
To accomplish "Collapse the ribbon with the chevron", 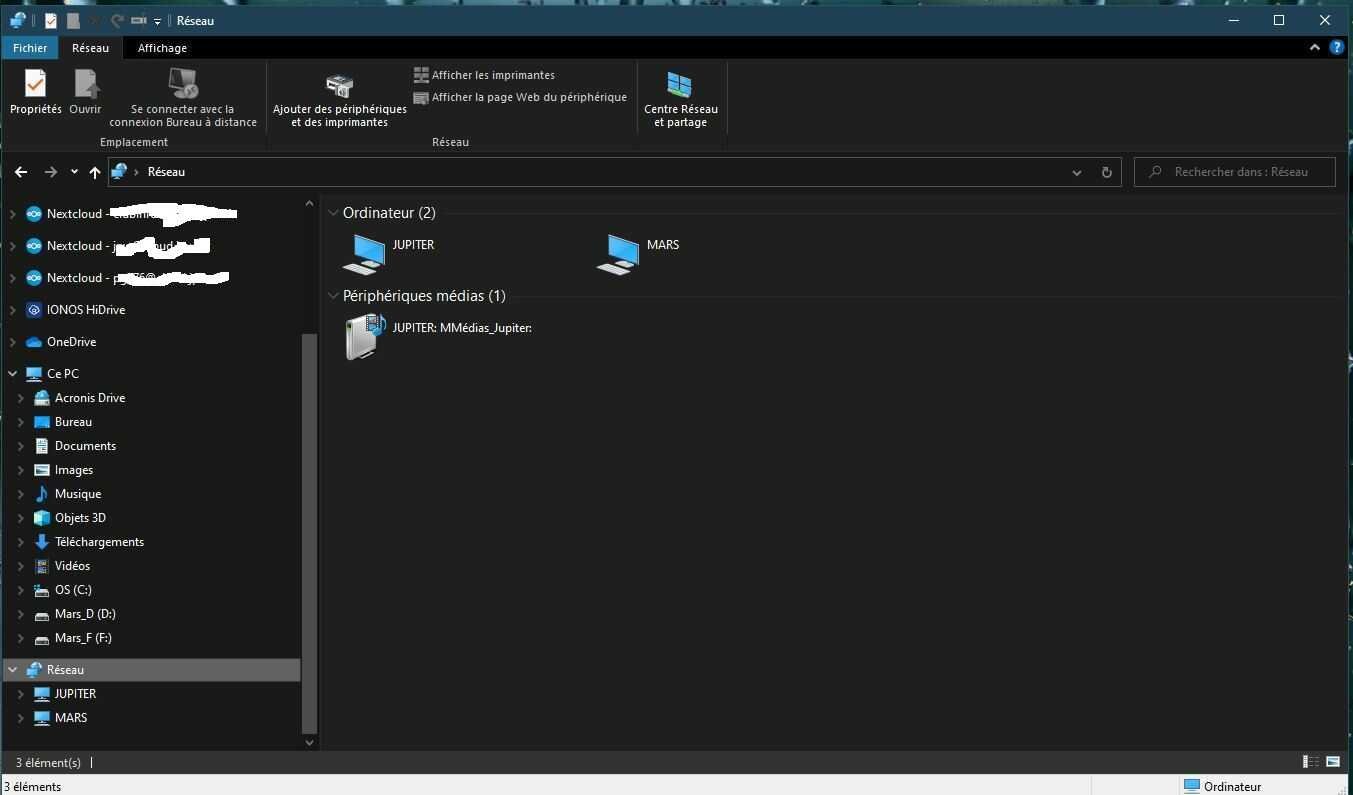I will click(x=1315, y=47).
